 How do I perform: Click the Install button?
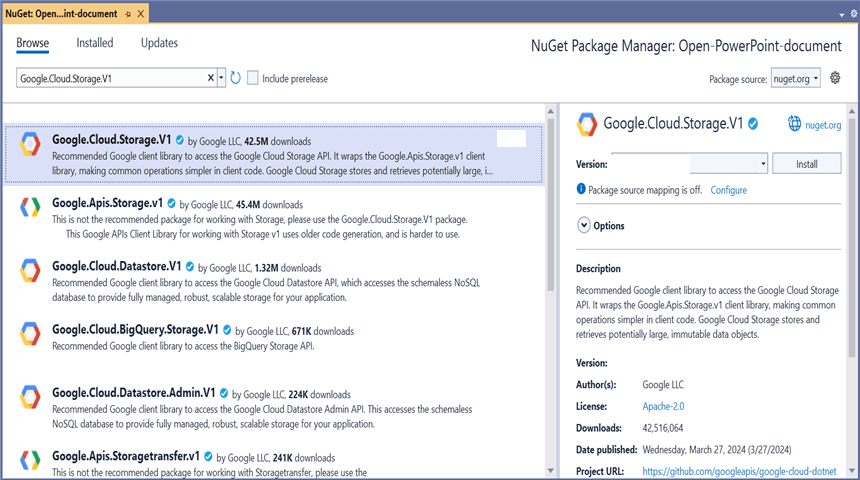point(806,163)
